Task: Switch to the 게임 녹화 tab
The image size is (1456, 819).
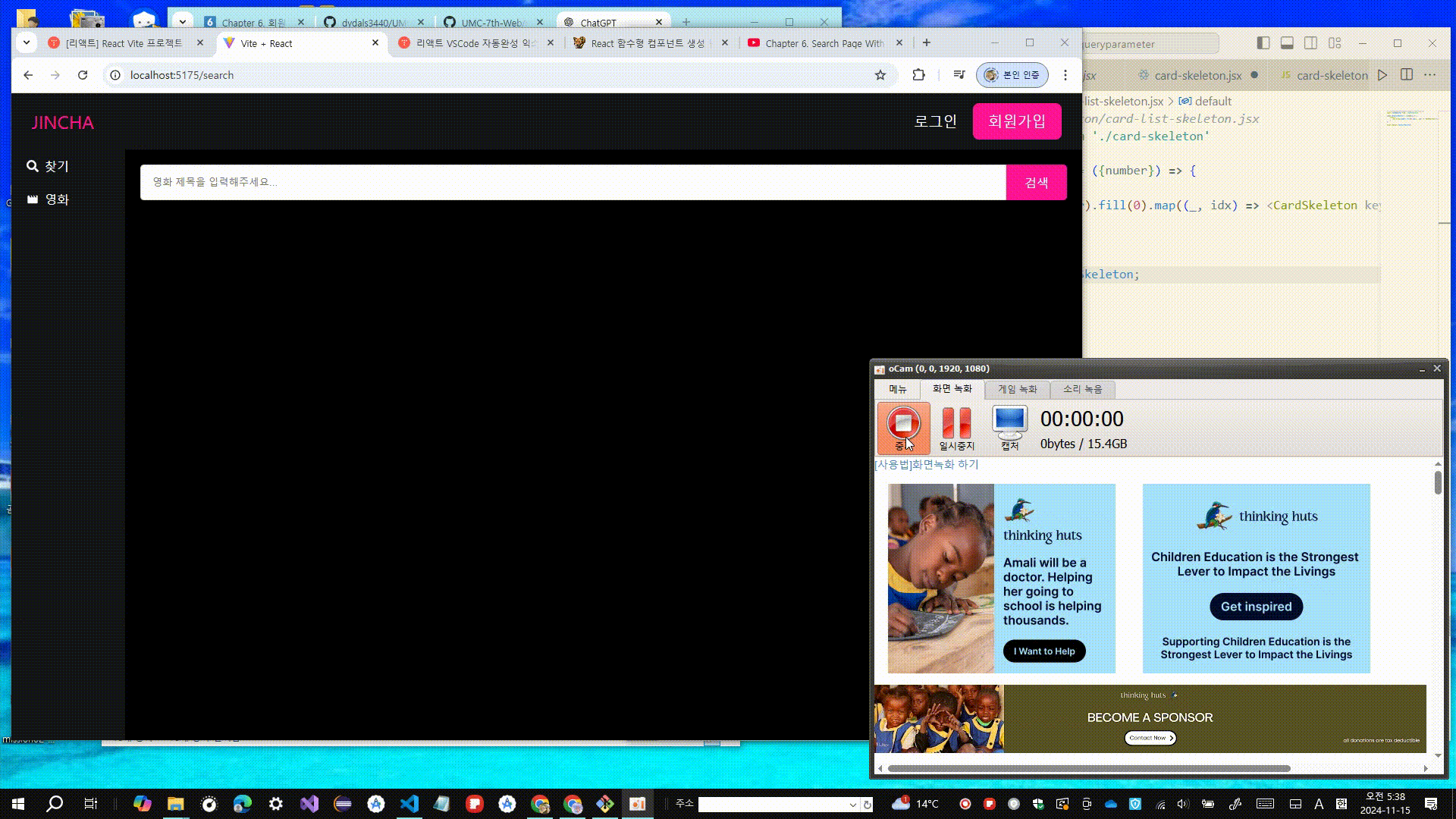Action: click(x=1017, y=389)
